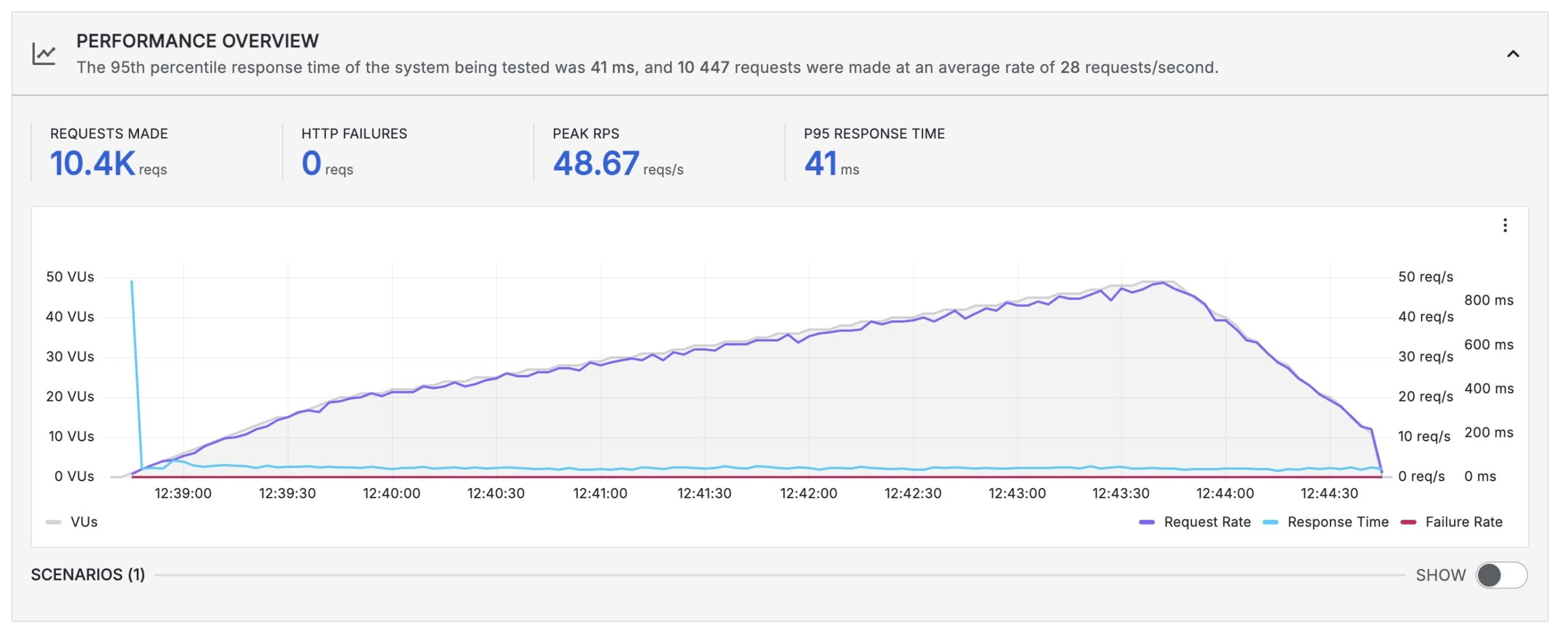
Task: Click the 12:43:30 time axis label
Action: click(1120, 493)
